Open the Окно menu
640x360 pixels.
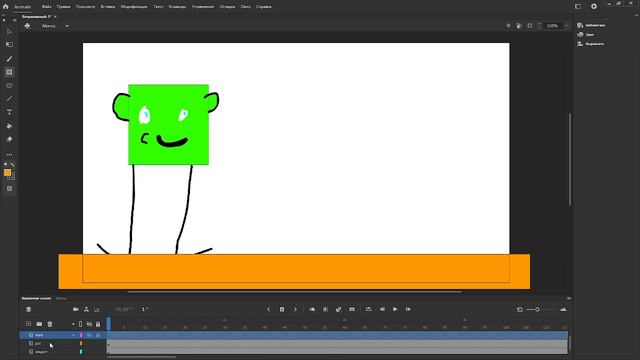[x=246, y=7]
